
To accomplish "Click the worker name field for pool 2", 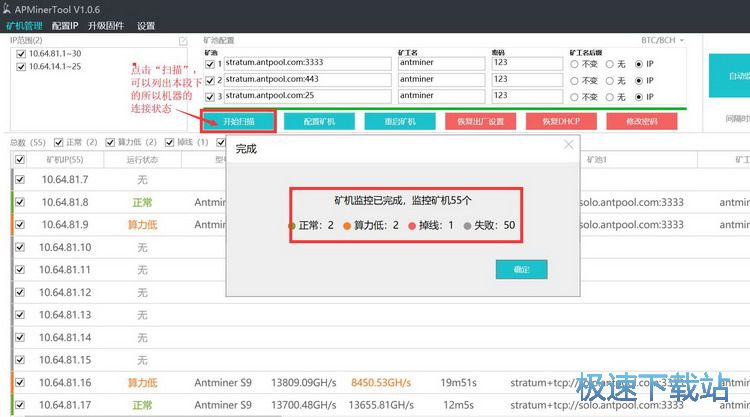I will (441, 79).
